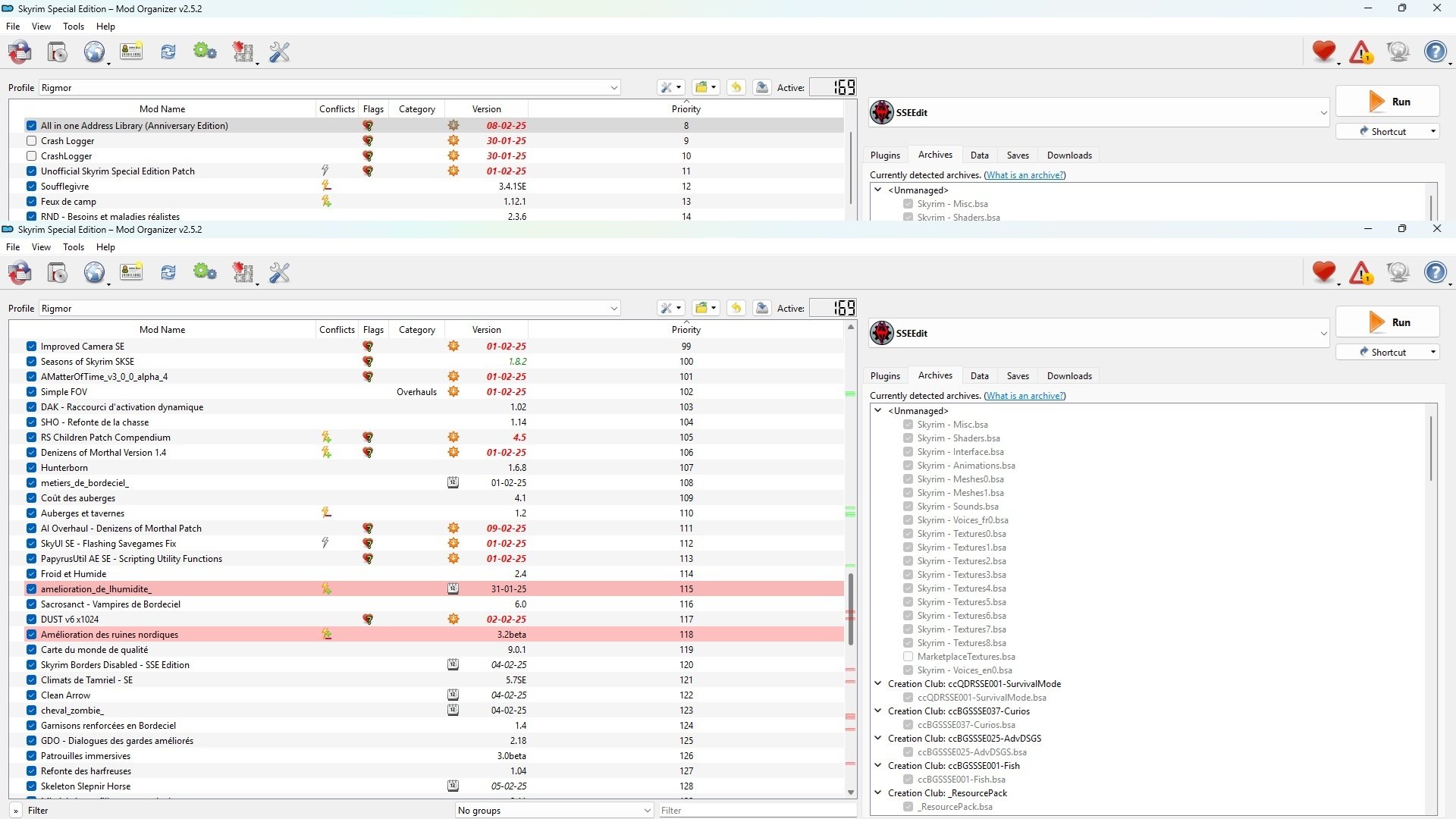This screenshot has height=819, width=1456.
Task: Toggle Clean Arrow mod checkbox
Action: [31, 695]
